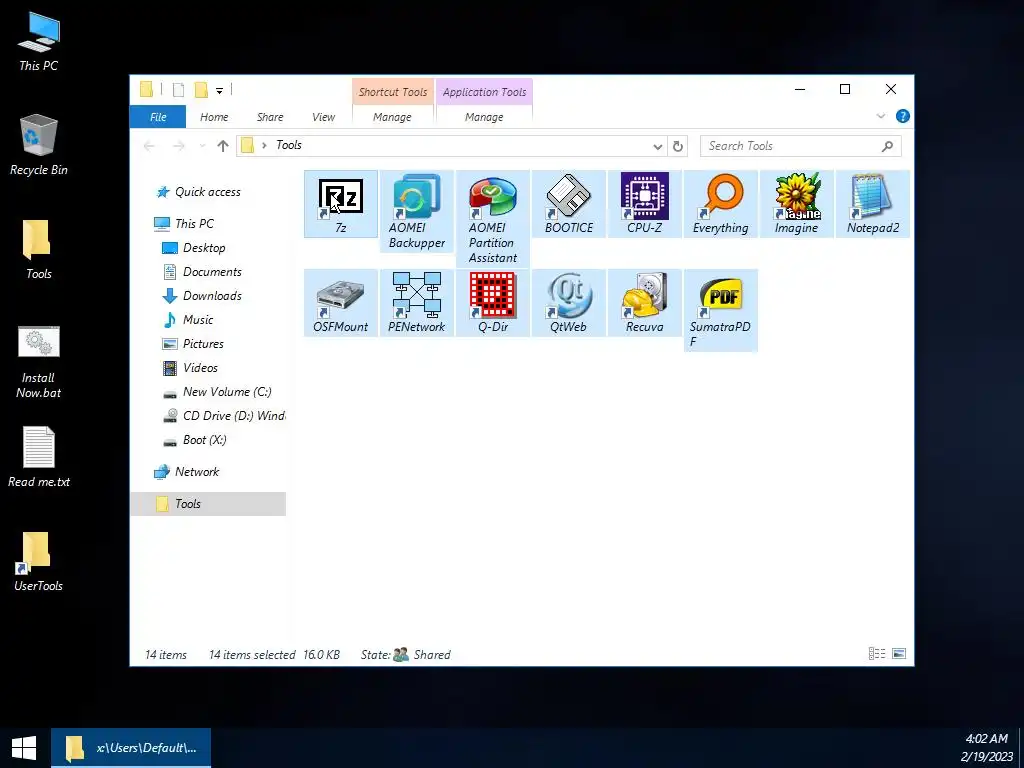
Task: Open Documents in navigation pane
Action: pyautogui.click(x=212, y=272)
